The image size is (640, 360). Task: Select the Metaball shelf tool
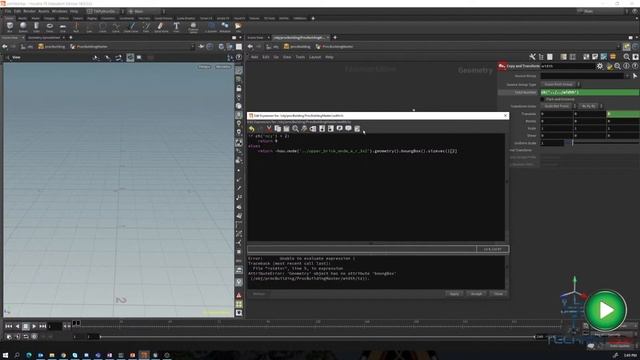[x=225, y=27]
